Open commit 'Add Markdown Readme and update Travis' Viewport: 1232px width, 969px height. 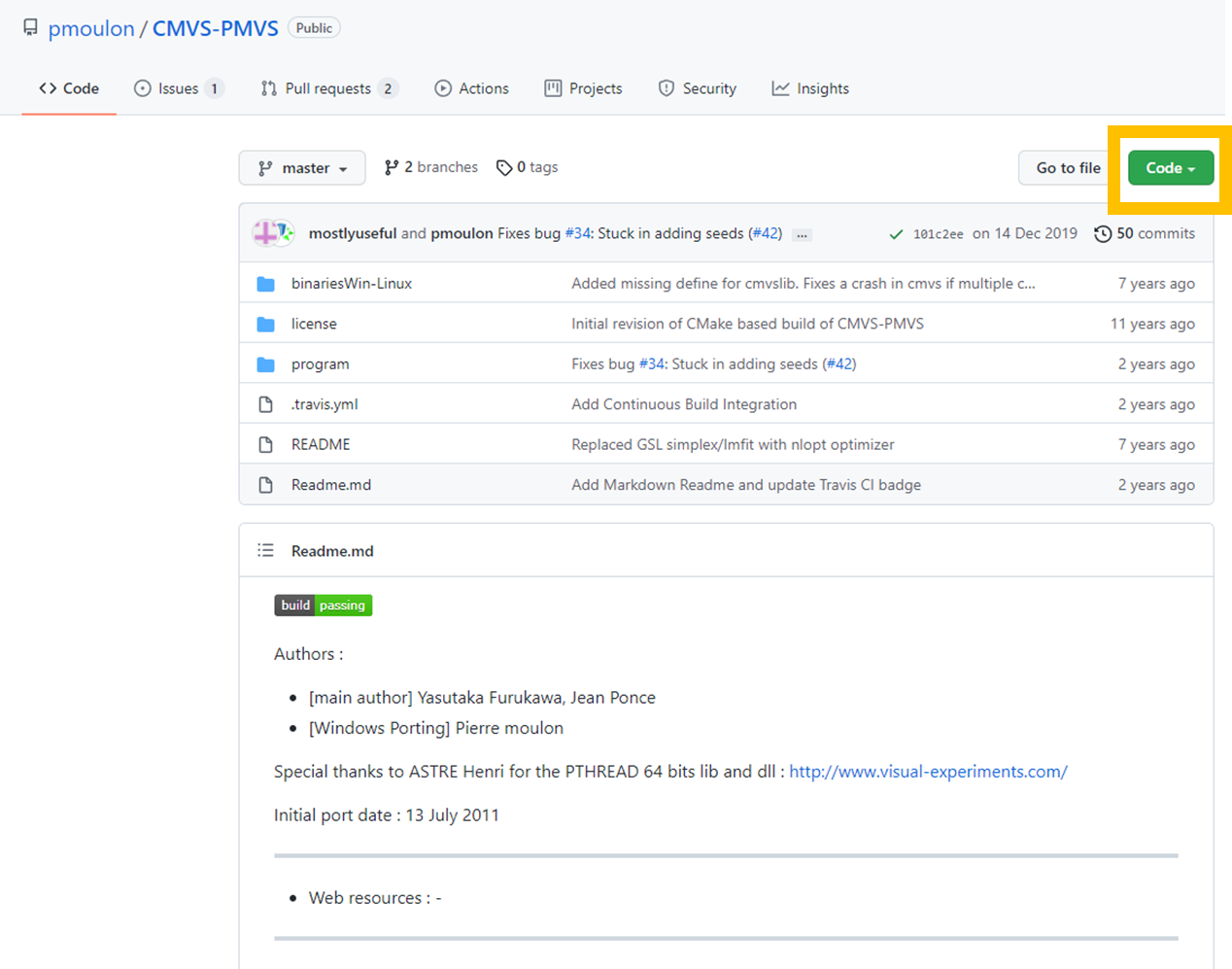tap(746, 485)
